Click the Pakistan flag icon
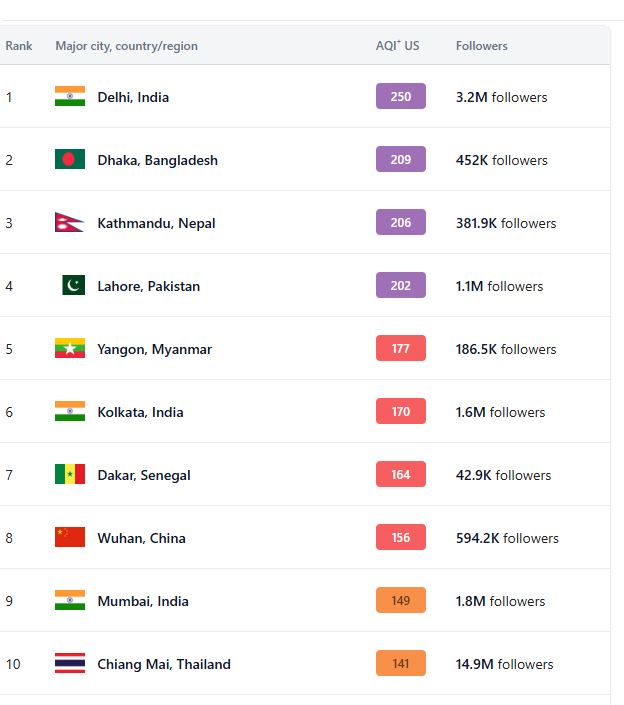Viewport: 624px width, 705px height. [x=73, y=286]
